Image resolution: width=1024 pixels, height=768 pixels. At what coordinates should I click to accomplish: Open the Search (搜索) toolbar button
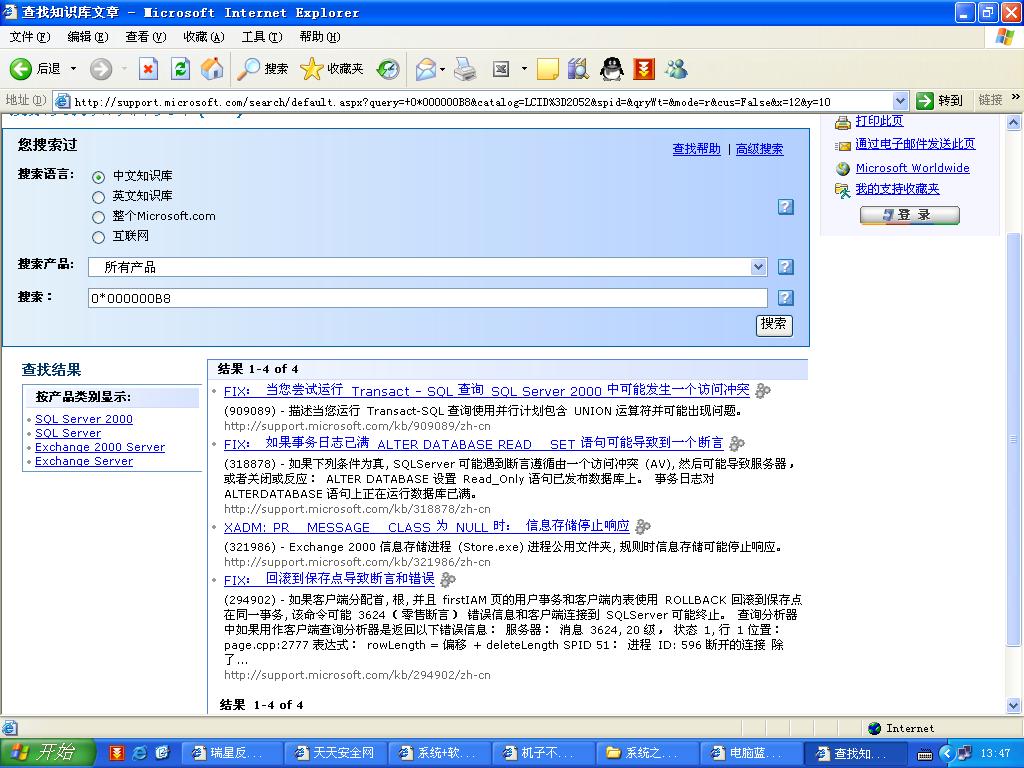point(263,69)
